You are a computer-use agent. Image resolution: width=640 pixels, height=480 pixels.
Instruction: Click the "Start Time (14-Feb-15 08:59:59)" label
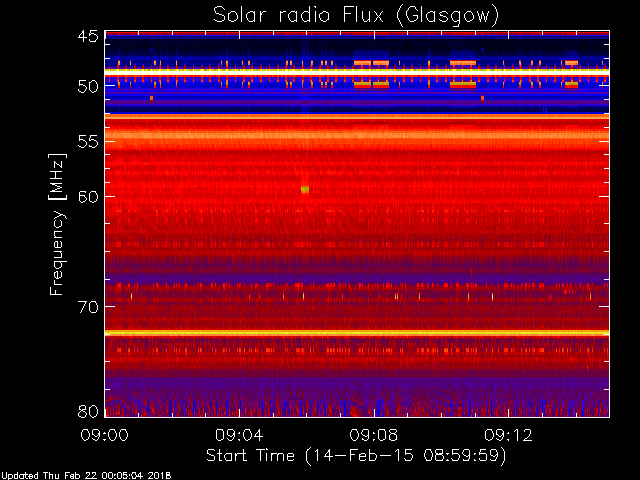pyautogui.click(x=356, y=456)
